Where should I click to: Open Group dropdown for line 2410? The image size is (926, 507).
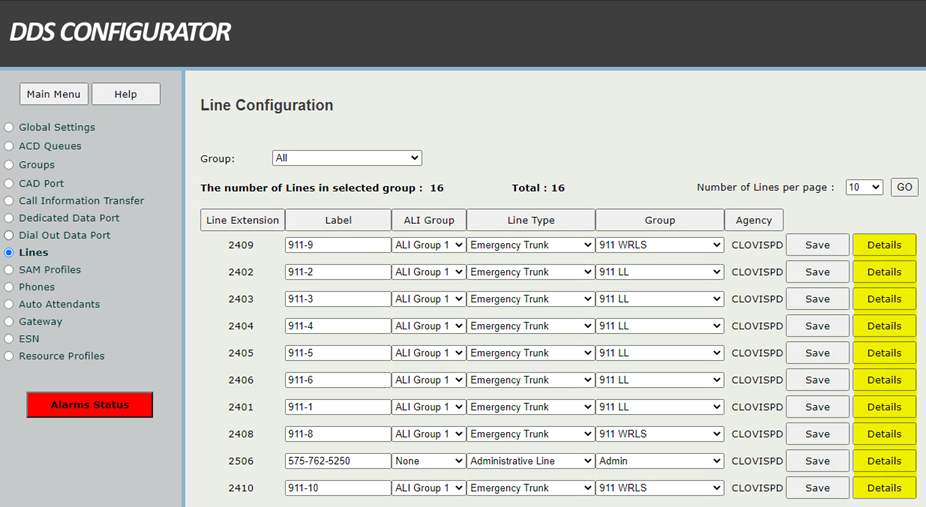click(x=660, y=488)
